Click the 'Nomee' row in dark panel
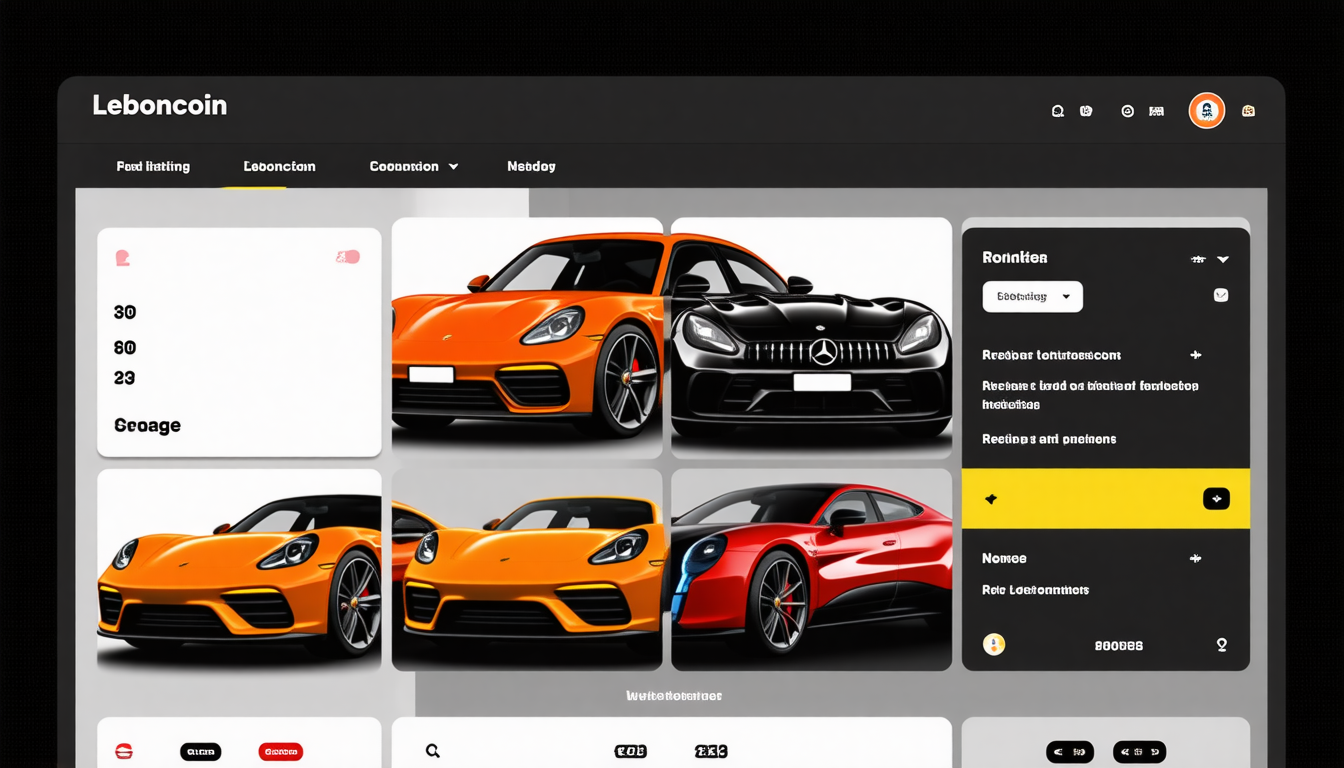1344x768 pixels. [1005, 558]
